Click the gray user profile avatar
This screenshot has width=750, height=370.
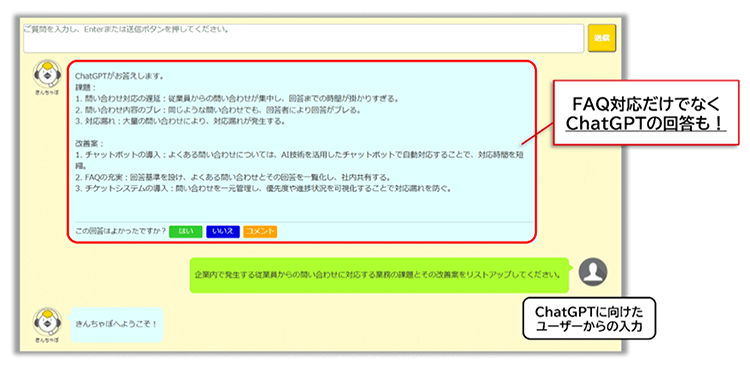click(x=593, y=272)
